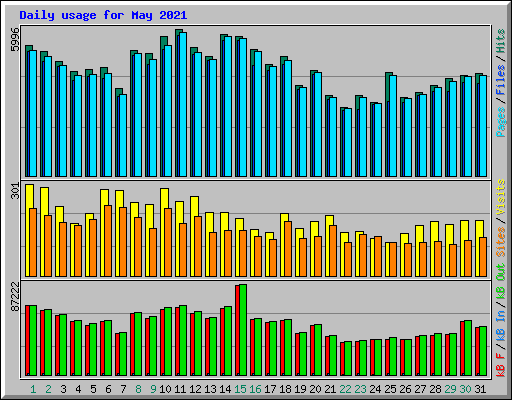Click the day 1 yellow visits bar
This screenshot has width=512, height=400.
(x=28, y=230)
